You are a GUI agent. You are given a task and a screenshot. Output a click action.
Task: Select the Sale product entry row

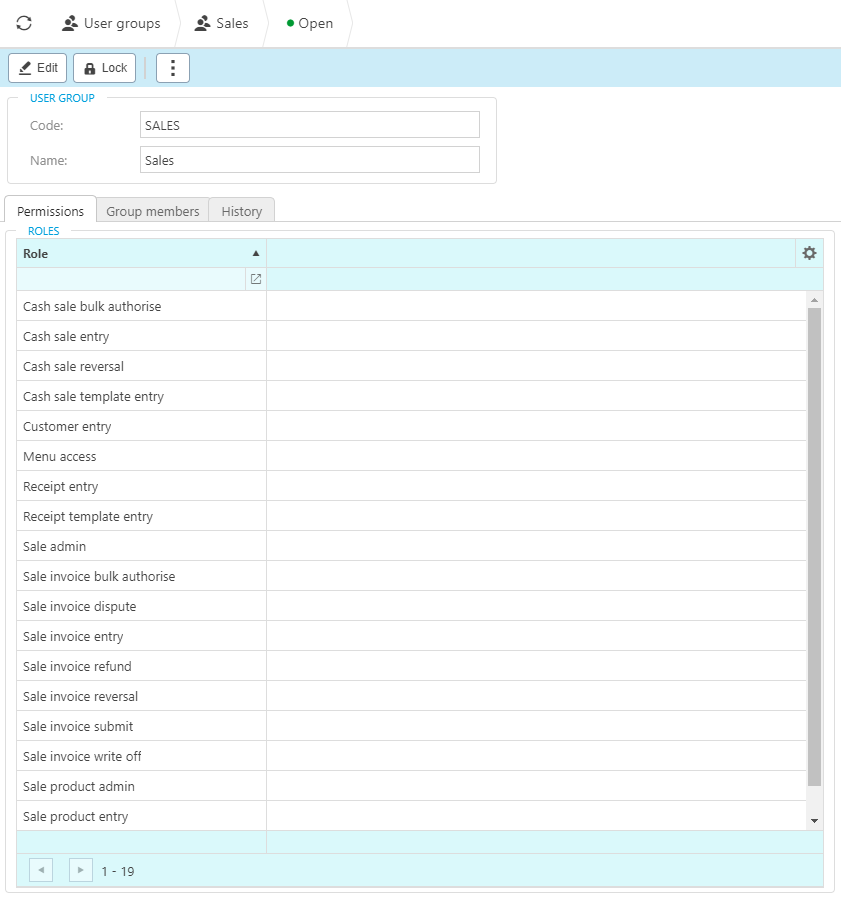(x=411, y=816)
